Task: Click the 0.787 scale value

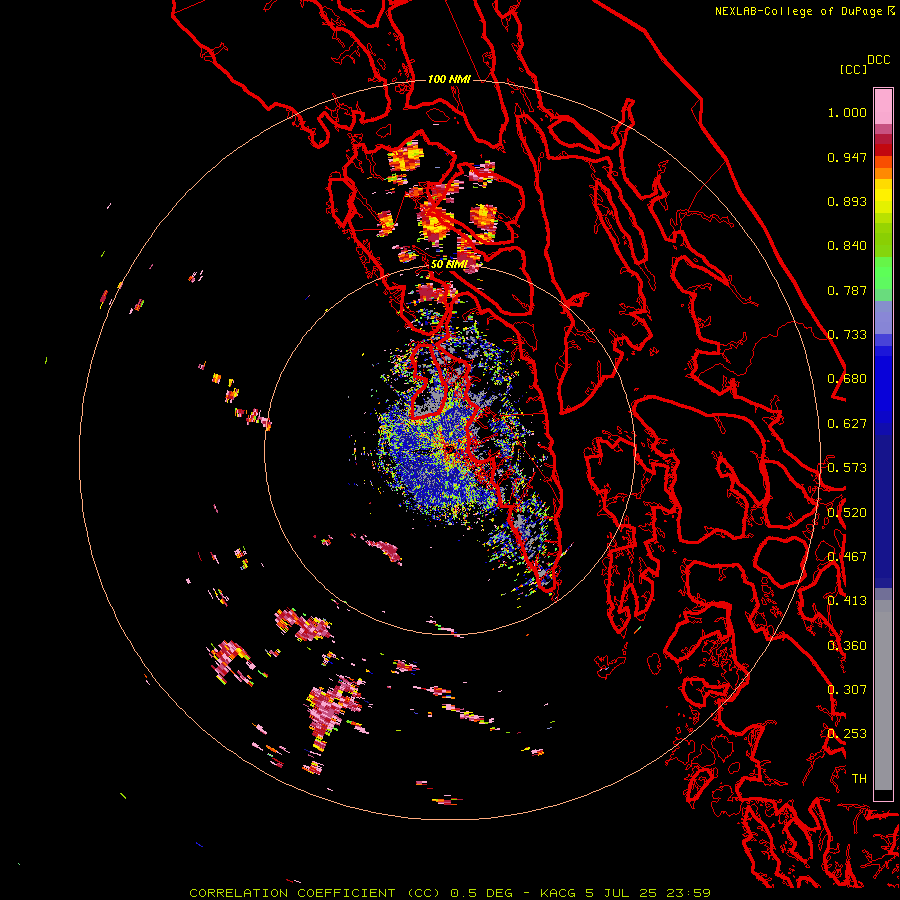Action: (x=847, y=290)
